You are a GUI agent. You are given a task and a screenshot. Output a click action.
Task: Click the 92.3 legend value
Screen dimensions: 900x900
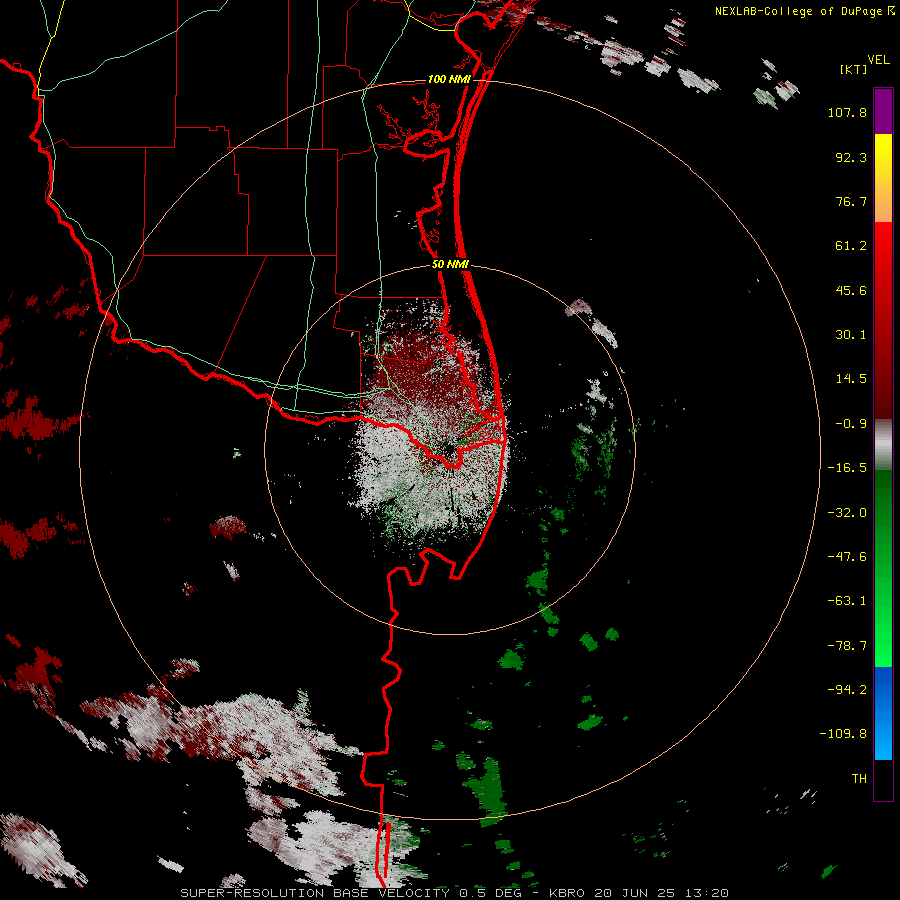[x=851, y=157]
